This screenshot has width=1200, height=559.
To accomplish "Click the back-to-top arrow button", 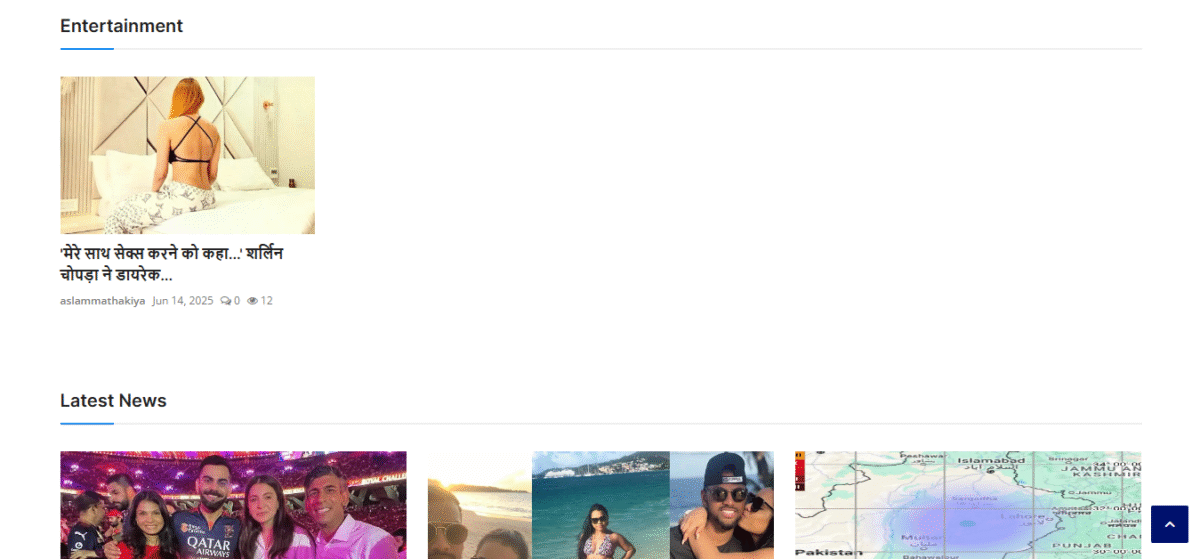I will (x=1169, y=524).
